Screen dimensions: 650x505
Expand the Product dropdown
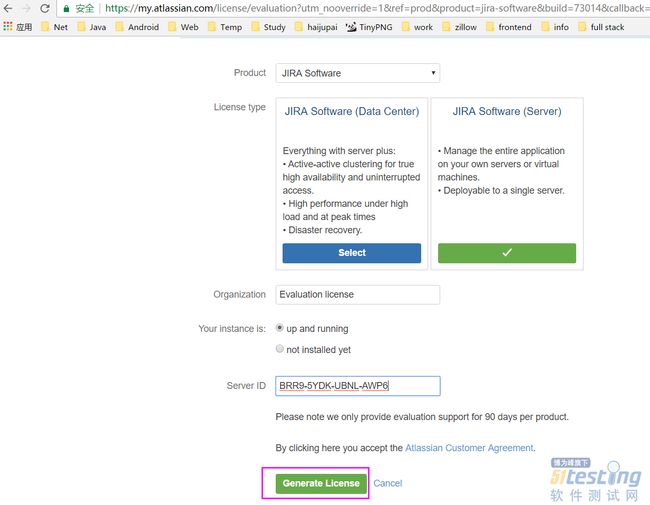(x=357, y=73)
